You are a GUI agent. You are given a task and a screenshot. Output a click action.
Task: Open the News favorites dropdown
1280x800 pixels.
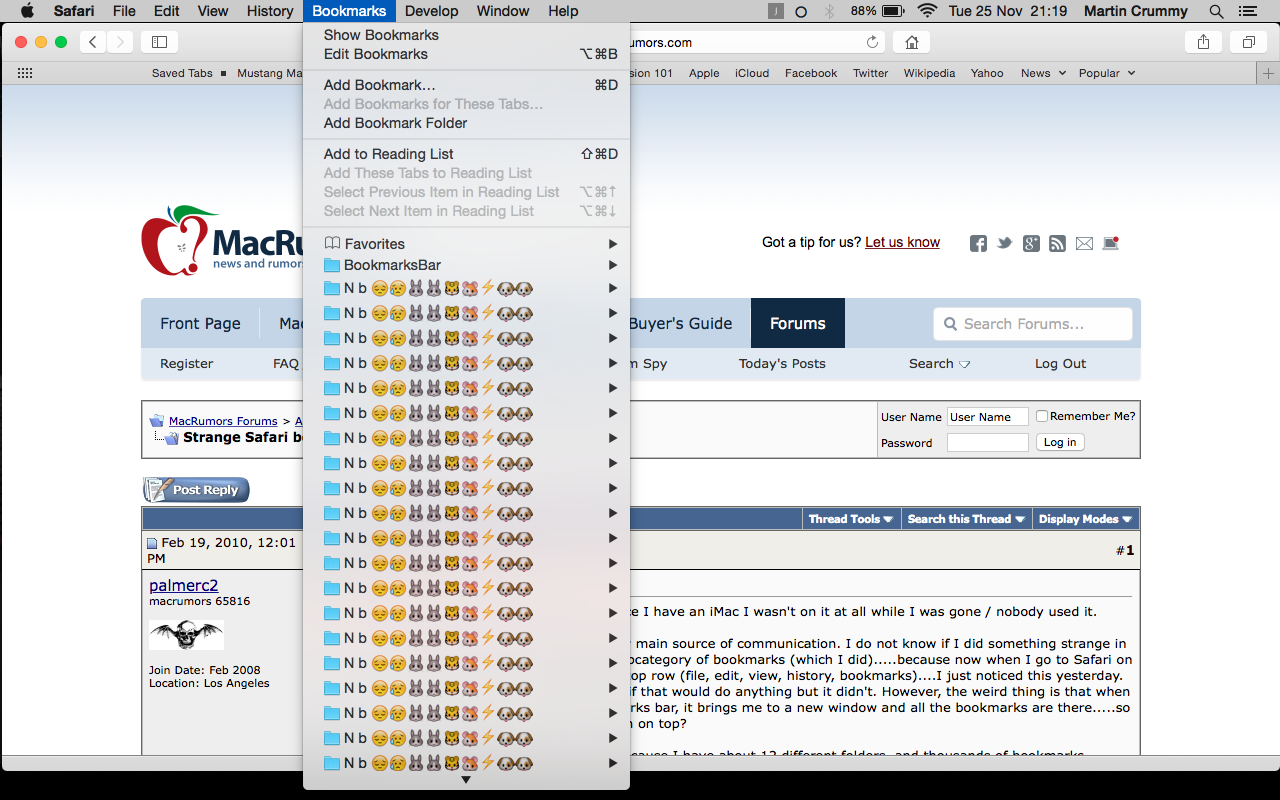click(x=1043, y=73)
